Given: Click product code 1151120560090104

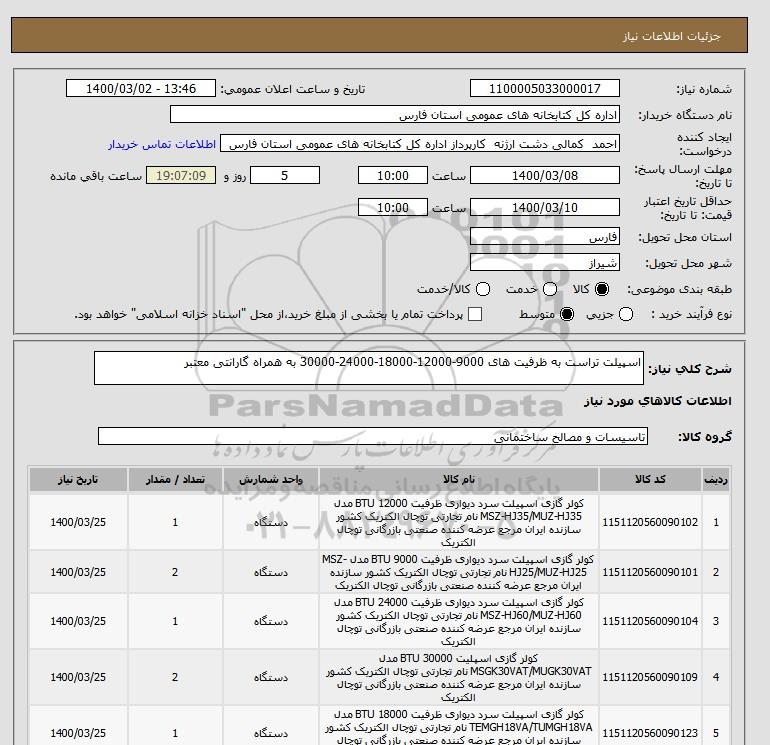Looking at the screenshot, I should (650, 622).
